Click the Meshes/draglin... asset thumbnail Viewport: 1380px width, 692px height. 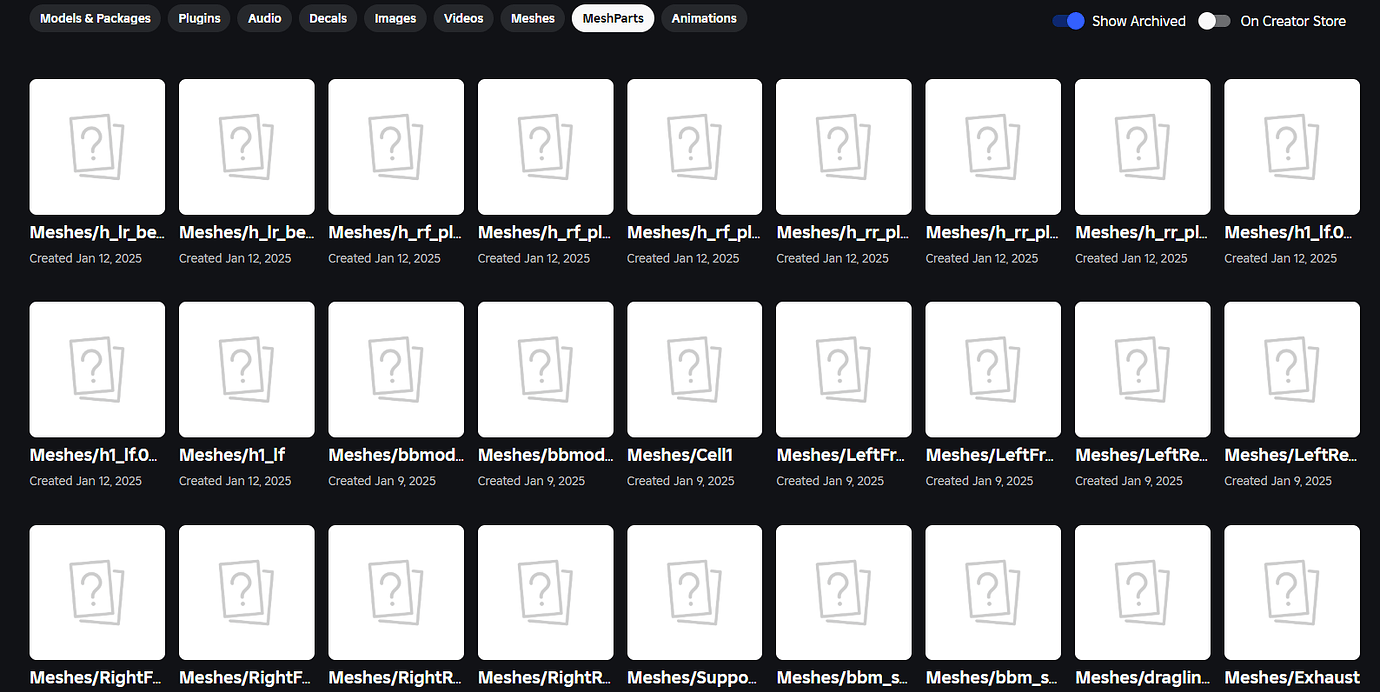[x=1142, y=593]
